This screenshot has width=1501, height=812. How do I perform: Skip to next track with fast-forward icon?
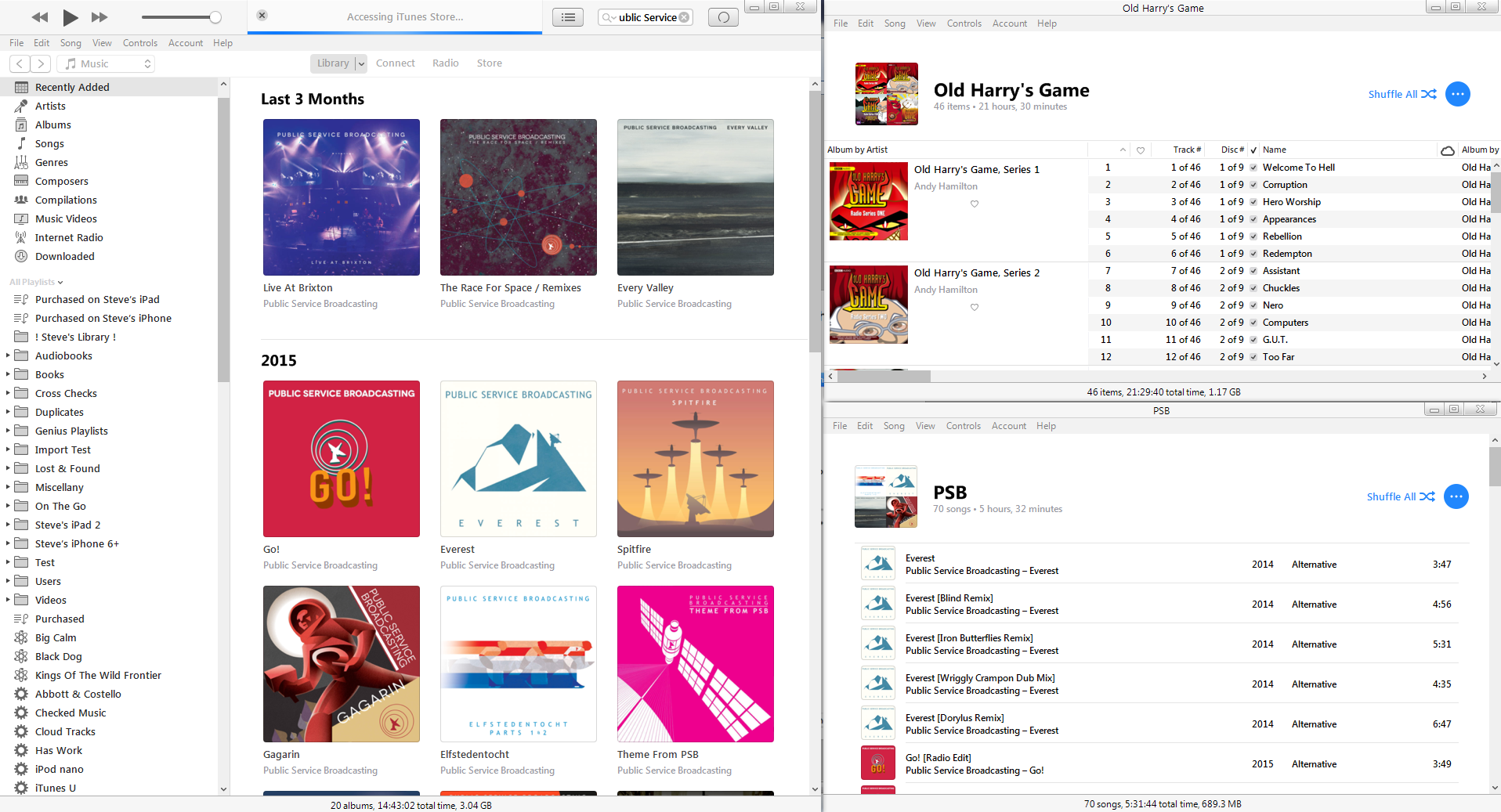(x=99, y=17)
